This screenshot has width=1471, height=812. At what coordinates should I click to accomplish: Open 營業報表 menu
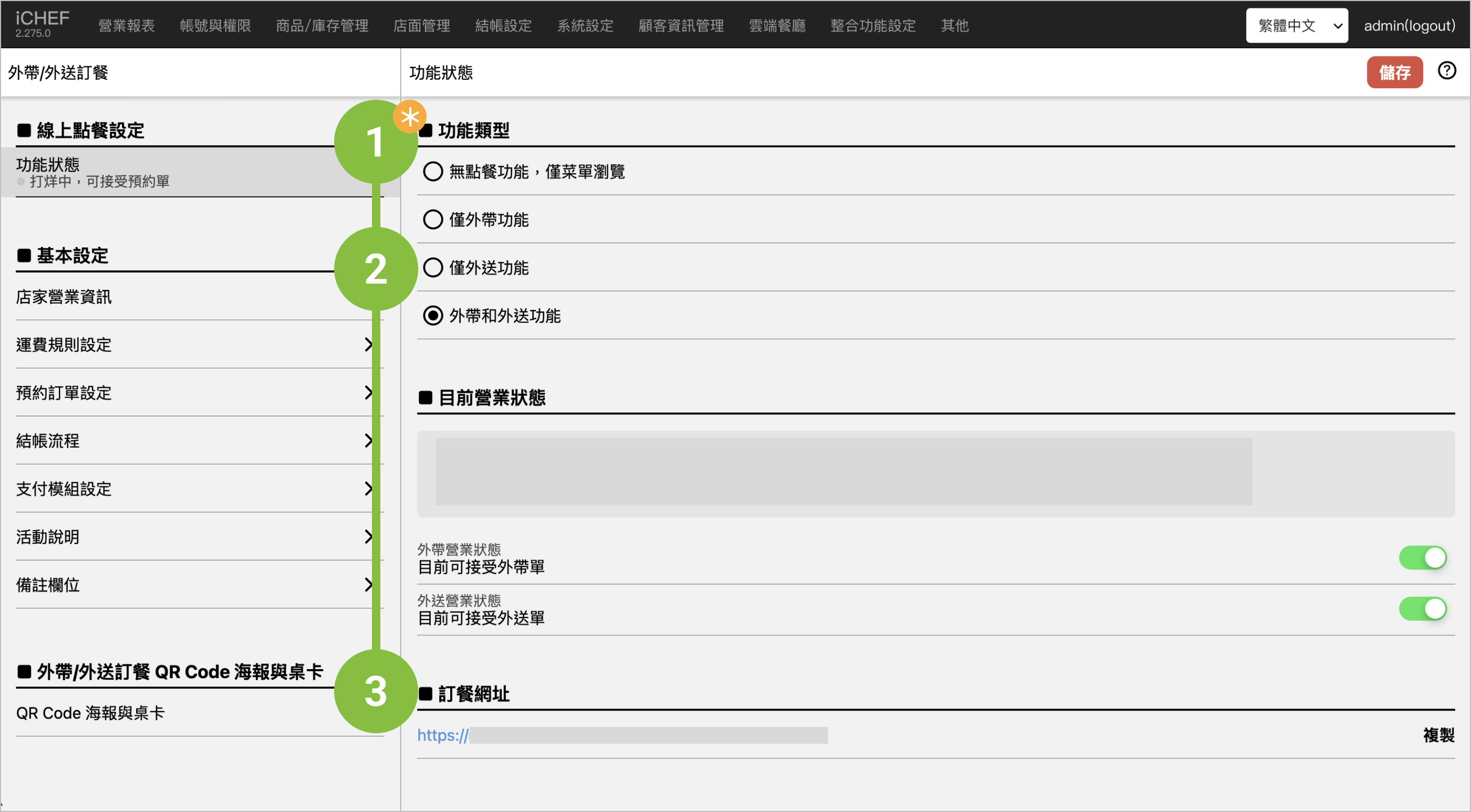point(126,26)
